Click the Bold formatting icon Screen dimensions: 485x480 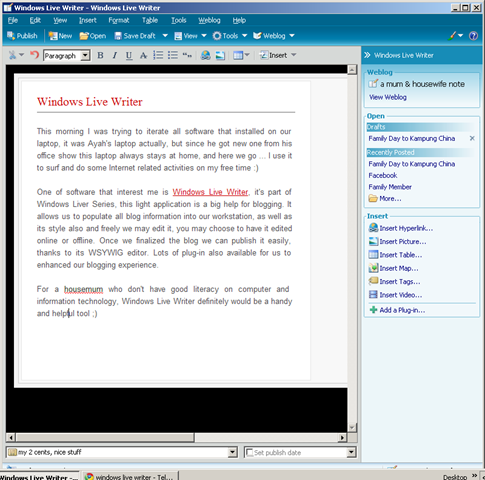(100, 55)
